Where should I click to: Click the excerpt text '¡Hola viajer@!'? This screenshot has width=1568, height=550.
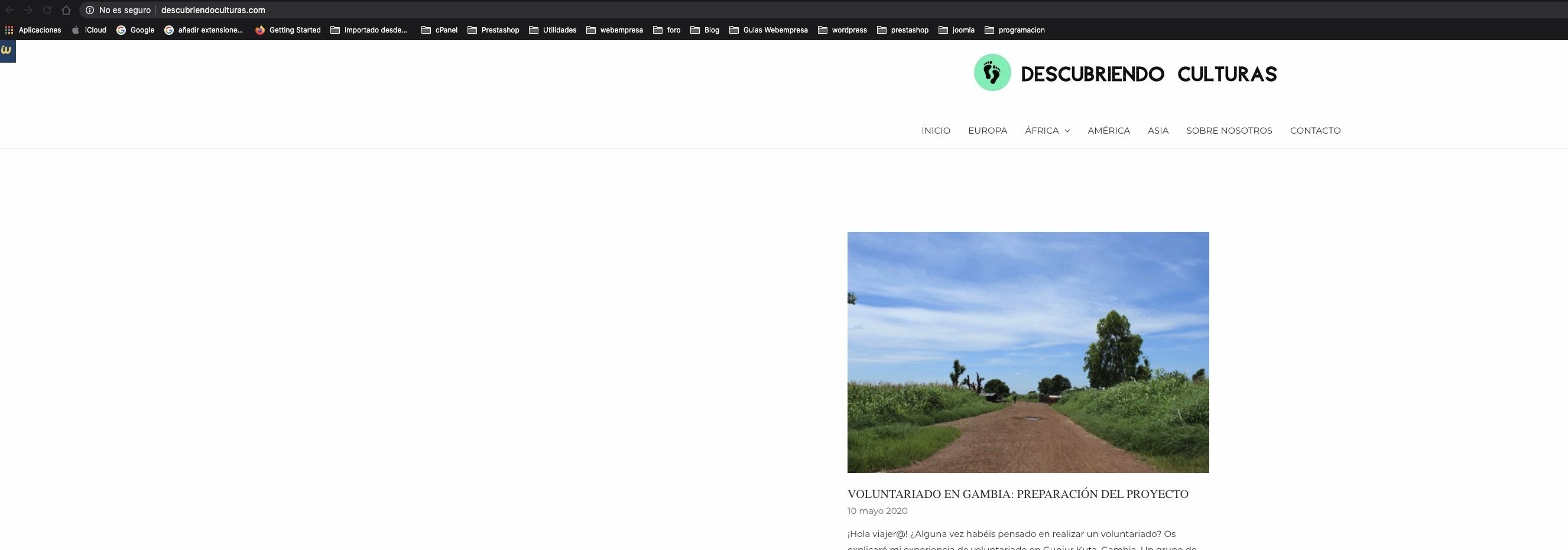pyautogui.click(x=877, y=534)
